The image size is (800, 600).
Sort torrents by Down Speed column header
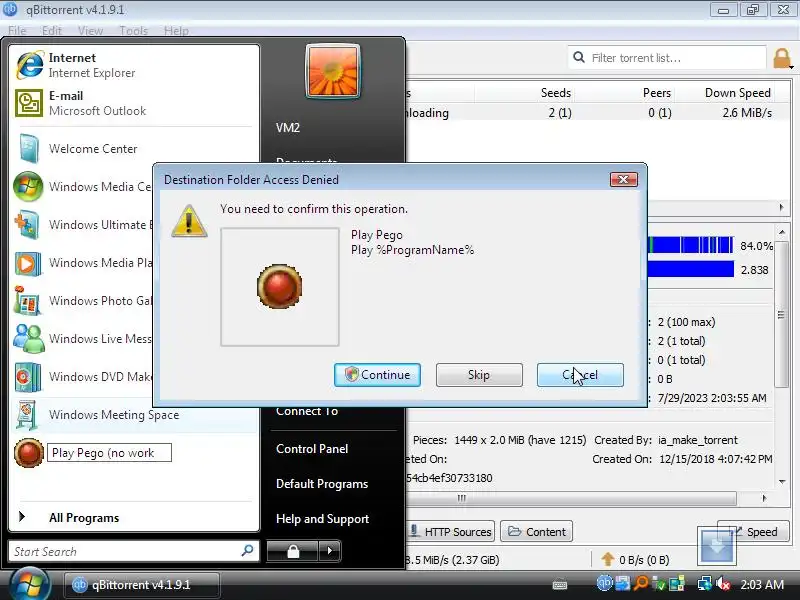(737, 93)
